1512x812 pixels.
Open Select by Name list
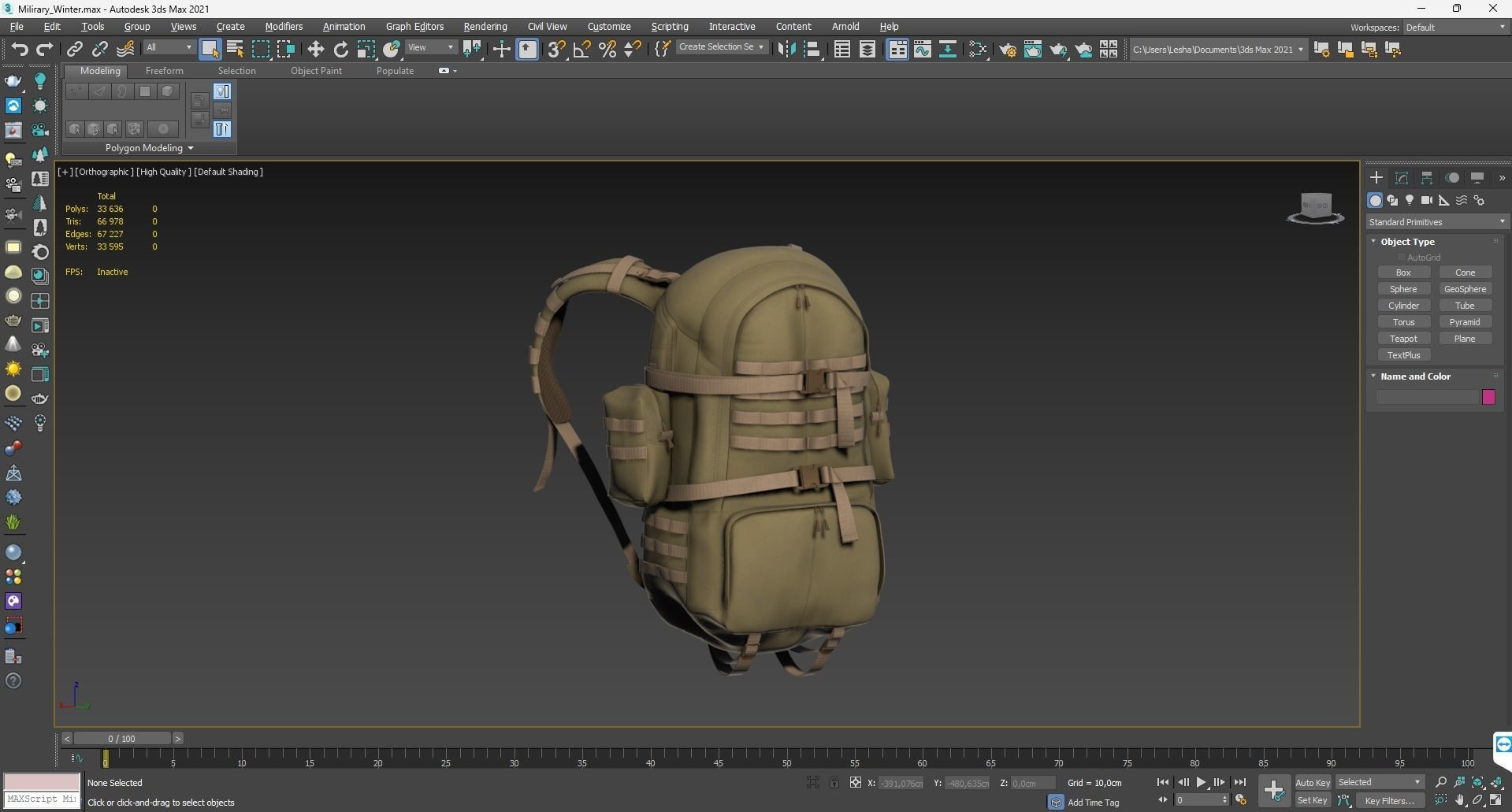[235, 50]
